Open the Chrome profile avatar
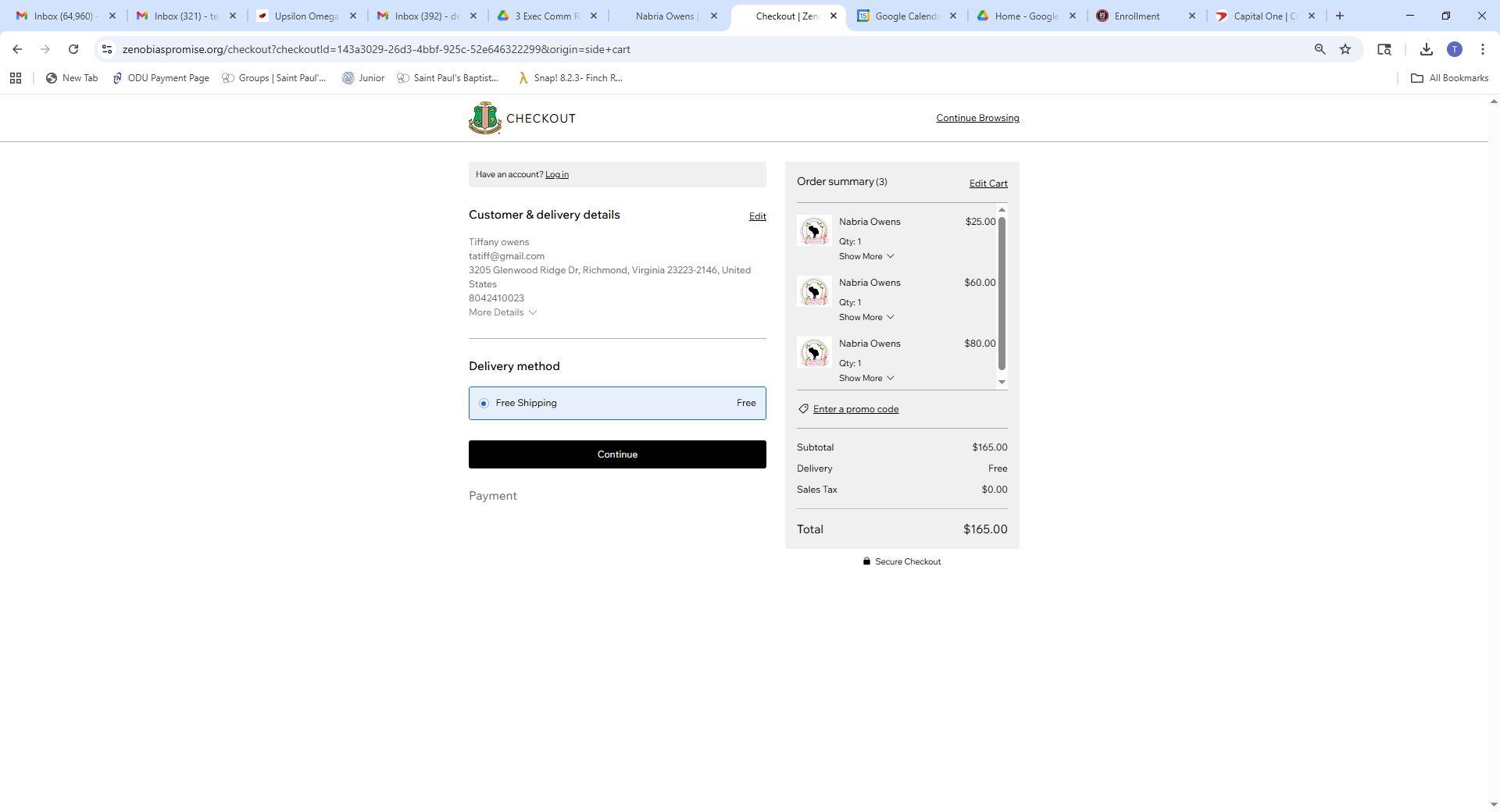1500x812 pixels. [x=1454, y=49]
